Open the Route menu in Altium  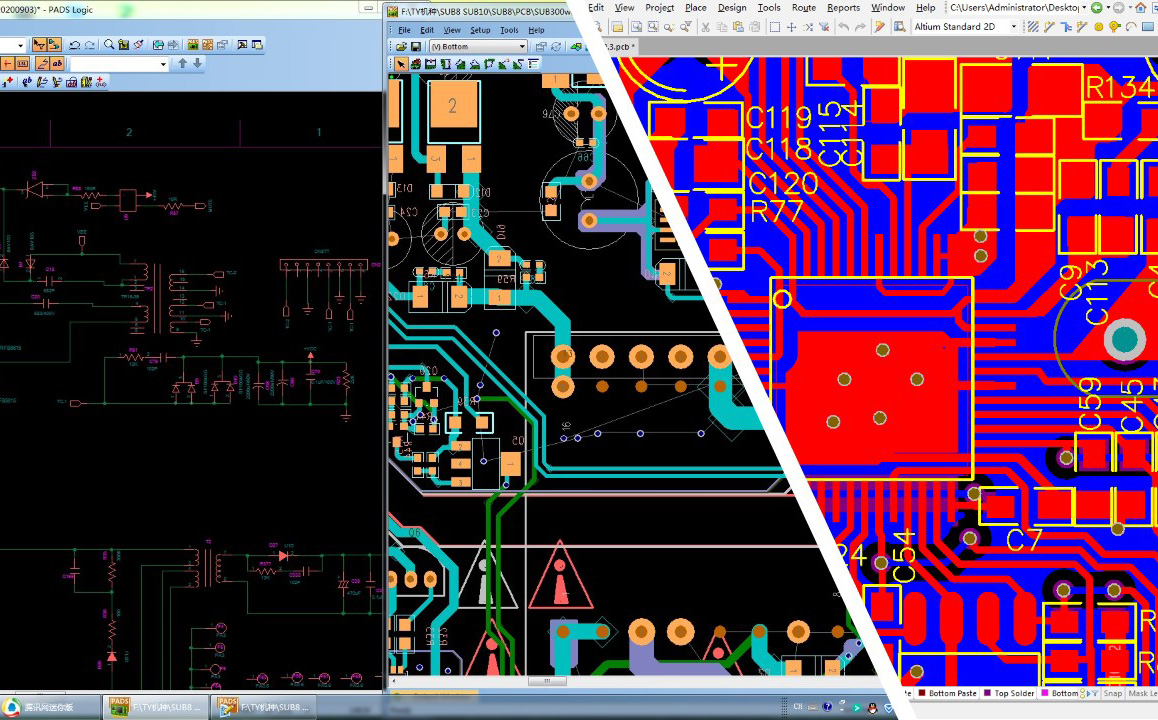pos(803,8)
